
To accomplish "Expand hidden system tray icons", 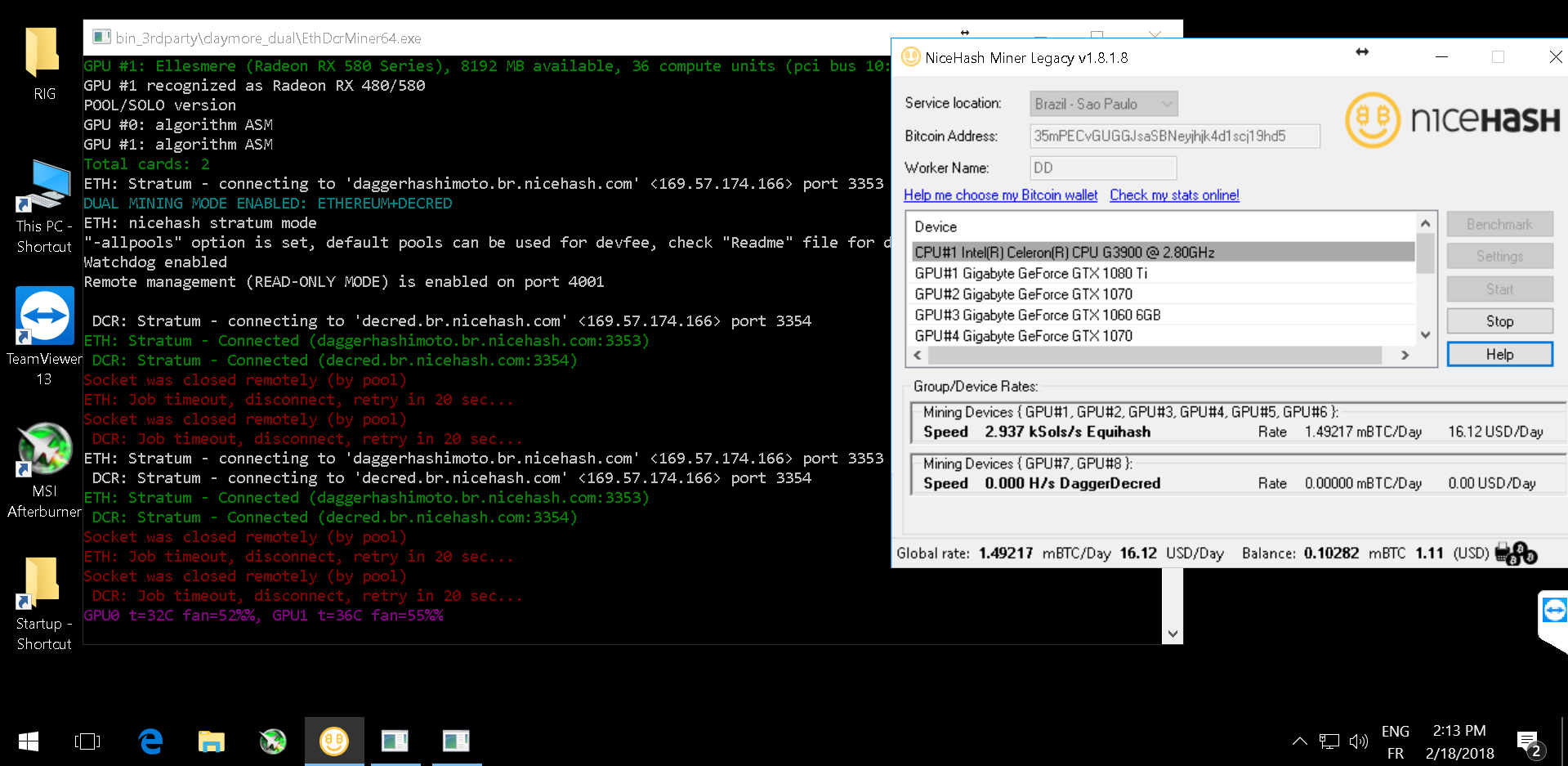I will point(1299,741).
